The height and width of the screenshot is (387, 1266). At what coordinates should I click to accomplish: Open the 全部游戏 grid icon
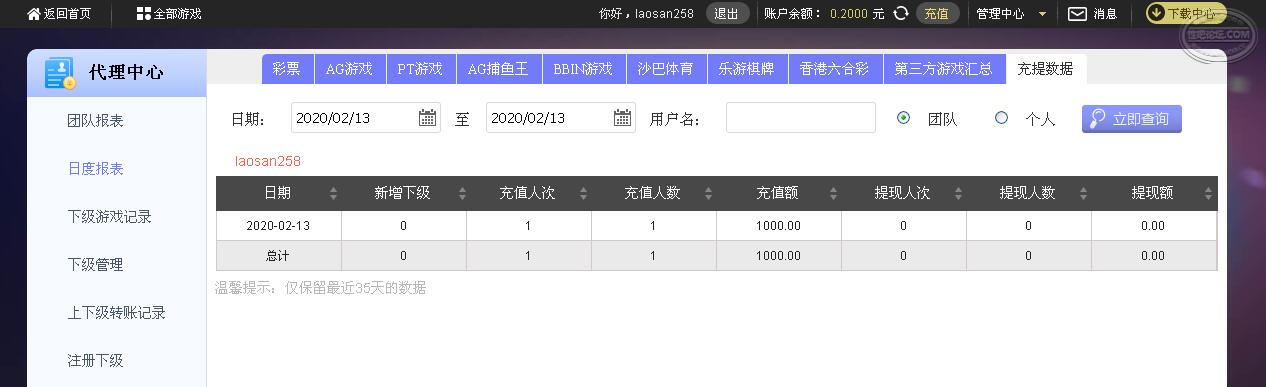(x=143, y=14)
